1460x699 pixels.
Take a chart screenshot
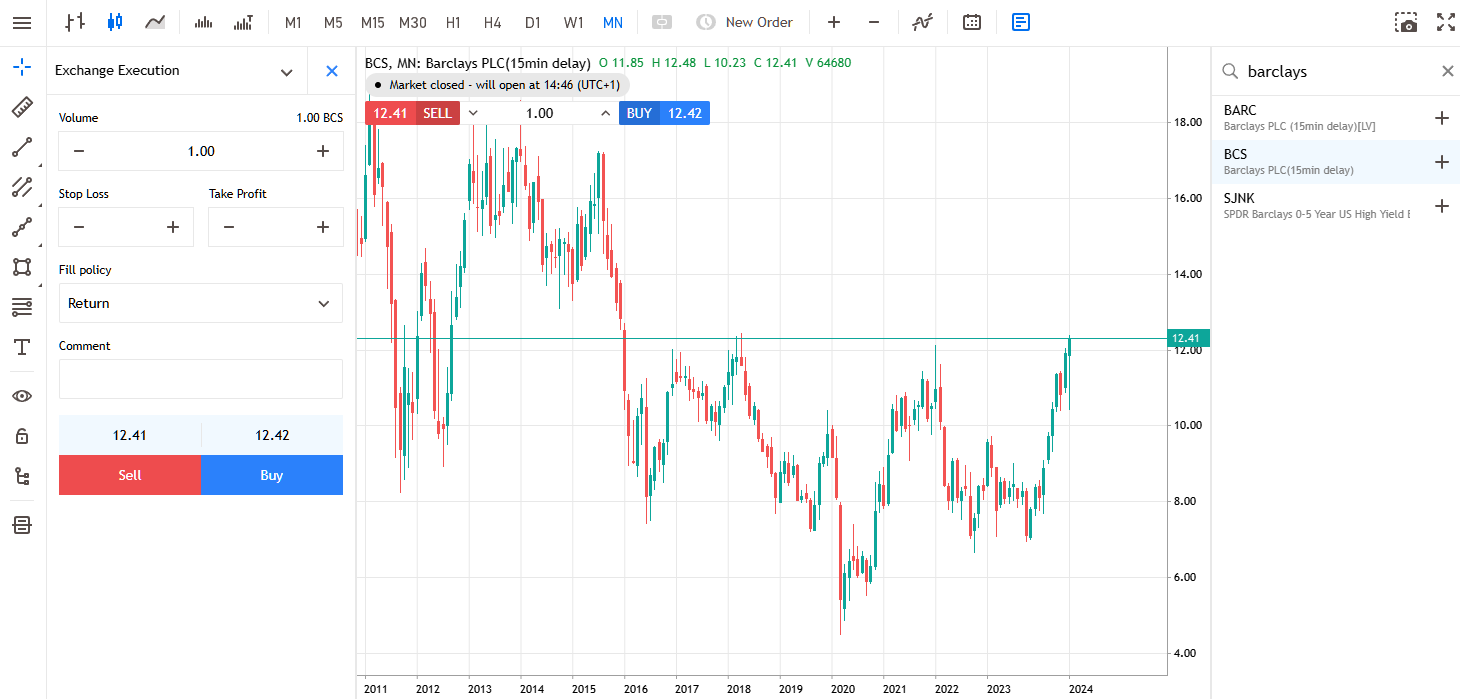pyautogui.click(x=1406, y=22)
